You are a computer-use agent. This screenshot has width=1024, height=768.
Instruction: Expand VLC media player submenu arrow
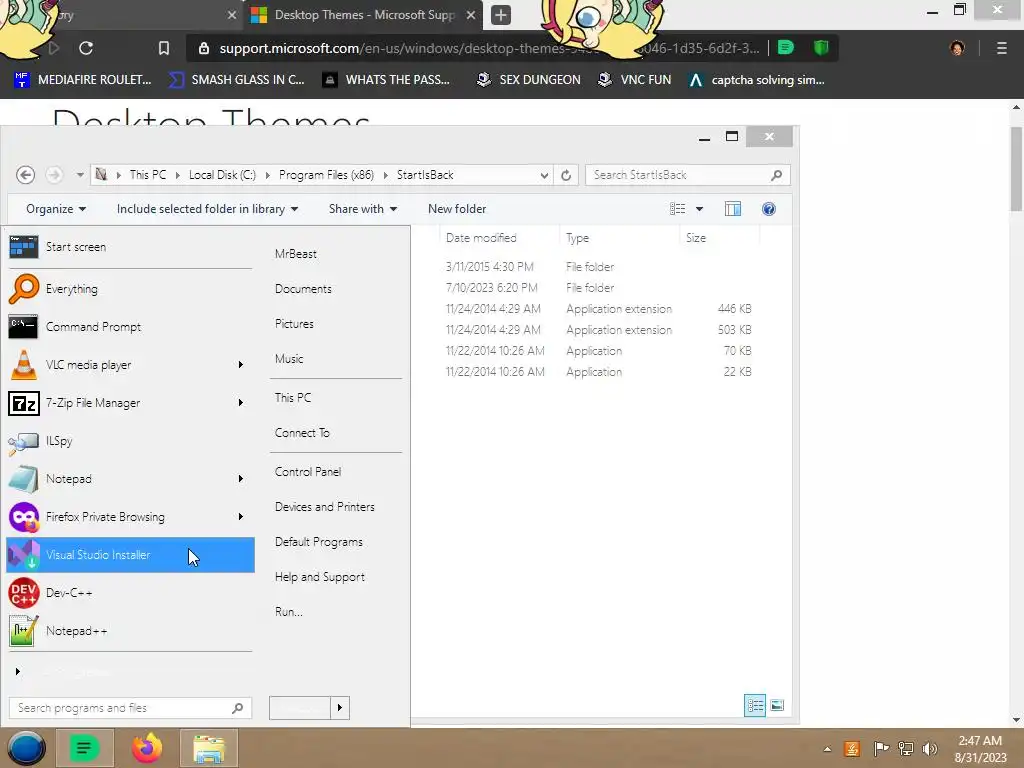pos(240,364)
